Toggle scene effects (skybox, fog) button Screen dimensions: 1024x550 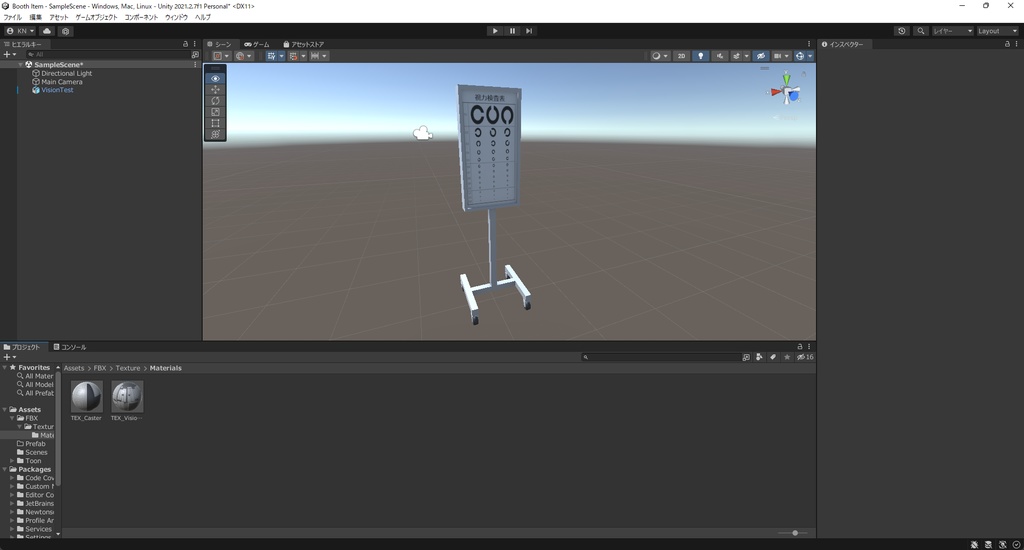point(737,56)
